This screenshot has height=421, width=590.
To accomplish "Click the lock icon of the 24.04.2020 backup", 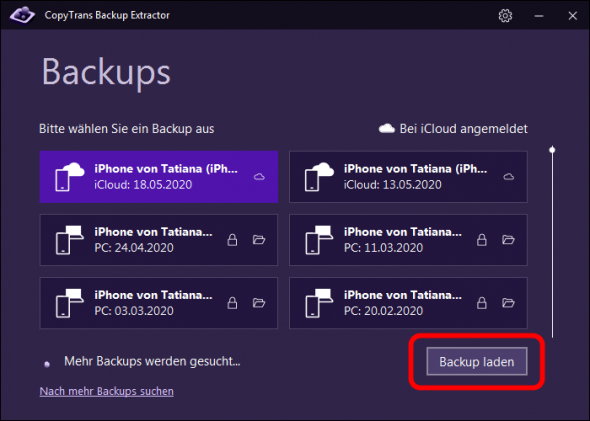I will point(232,240).
